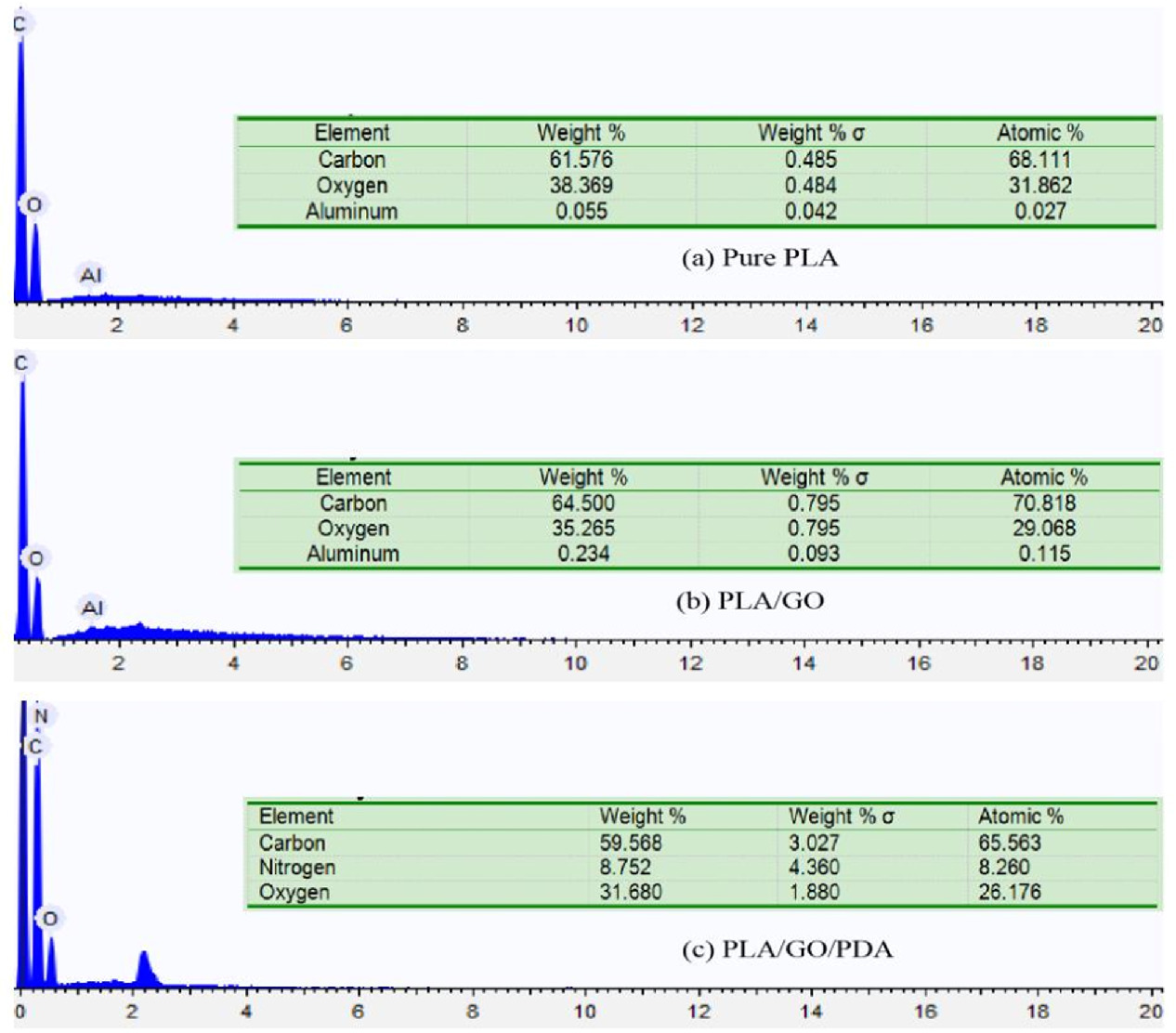Select oxygen weight value 38.369
Image resolution: width=1176 pixels, height=1033 pixels.
point(581,185)
